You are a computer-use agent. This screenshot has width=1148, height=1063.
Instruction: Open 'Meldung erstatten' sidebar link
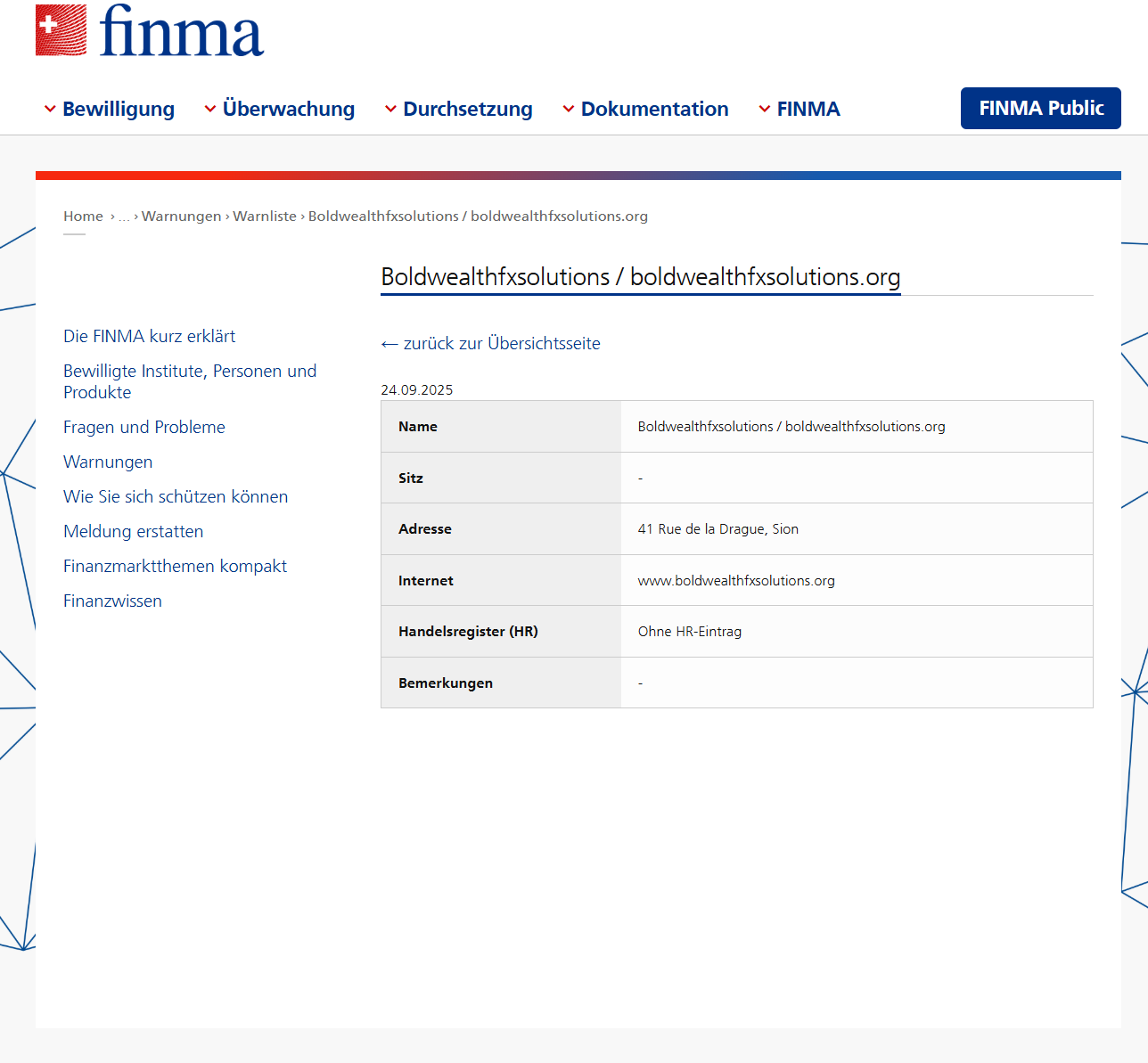[134, 531]
